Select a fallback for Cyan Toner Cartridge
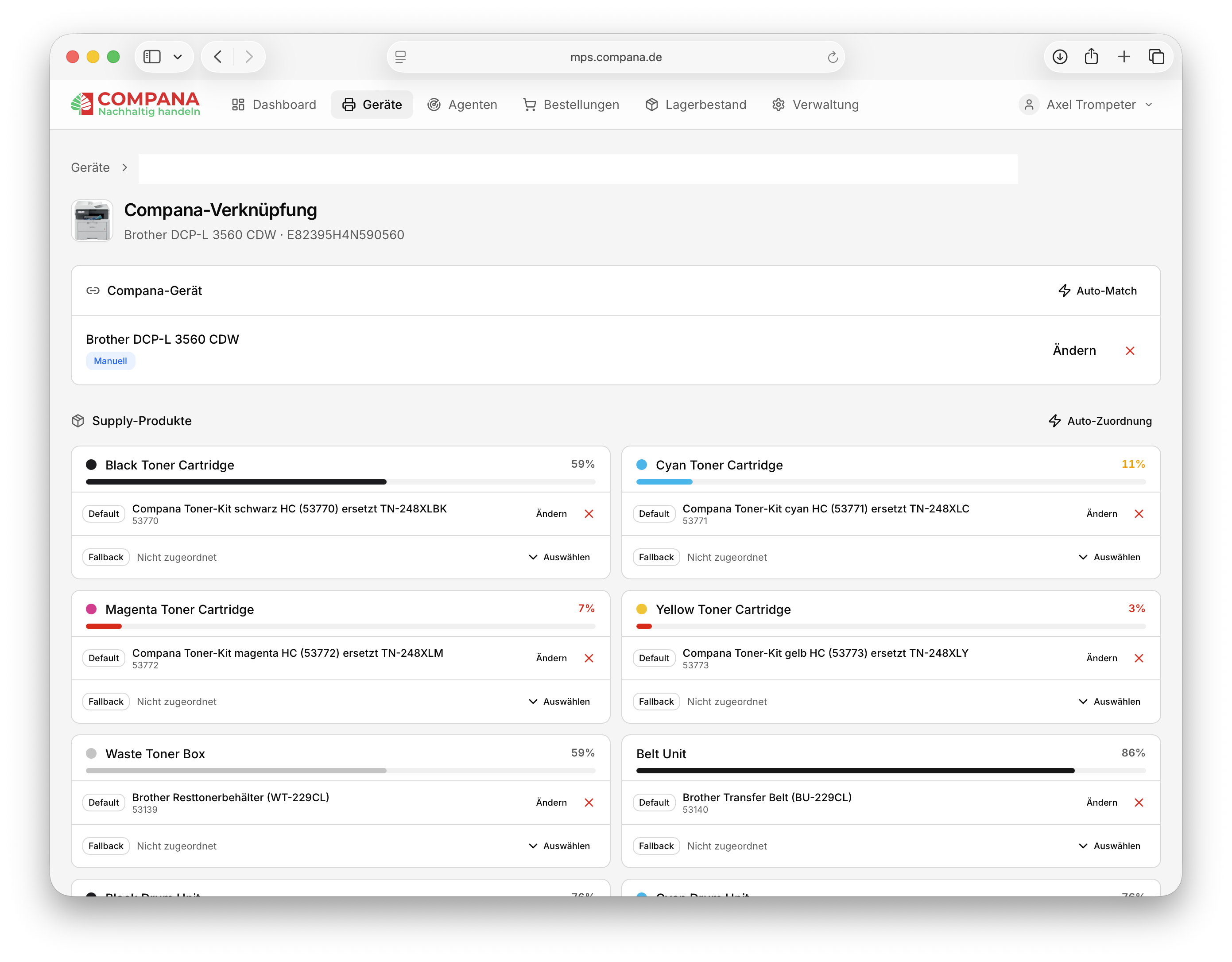The height and width of the screenshot is (962, 1232). click(1109, 557)
